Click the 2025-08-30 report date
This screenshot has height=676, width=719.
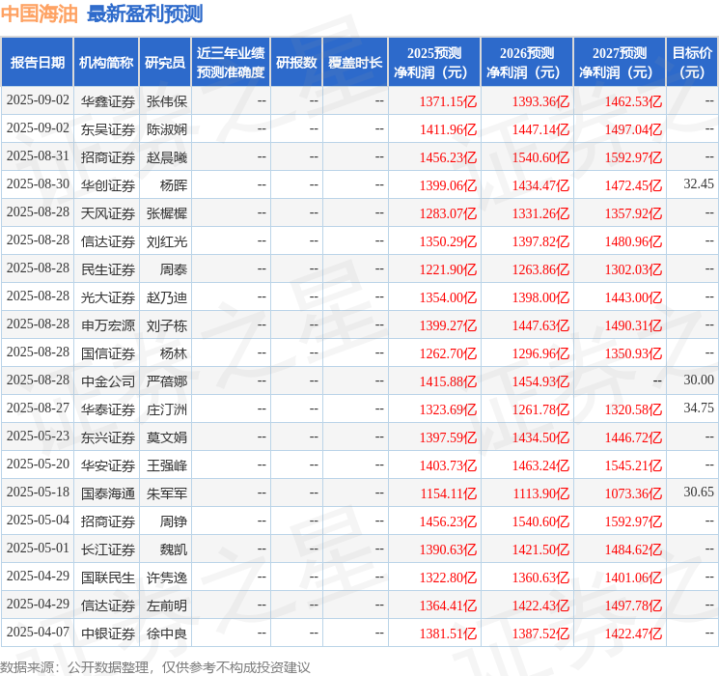click(38, 184)
